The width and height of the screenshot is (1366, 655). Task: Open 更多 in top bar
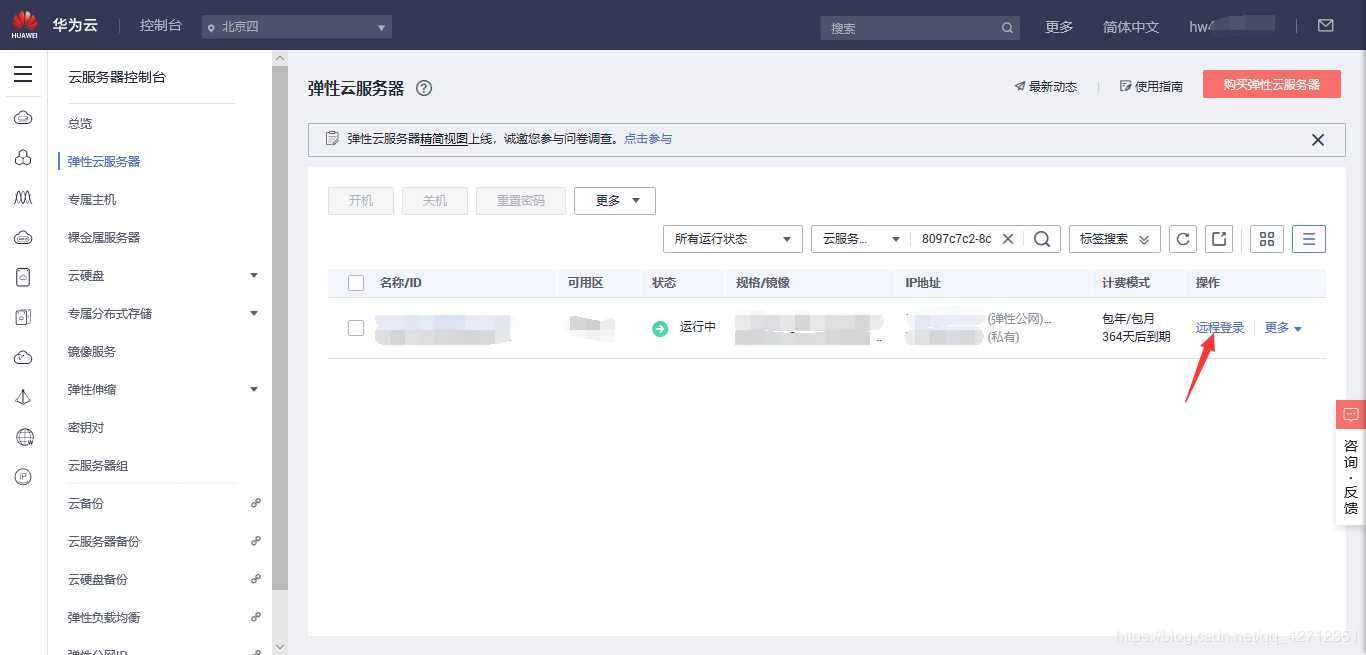pos(1059,27)
